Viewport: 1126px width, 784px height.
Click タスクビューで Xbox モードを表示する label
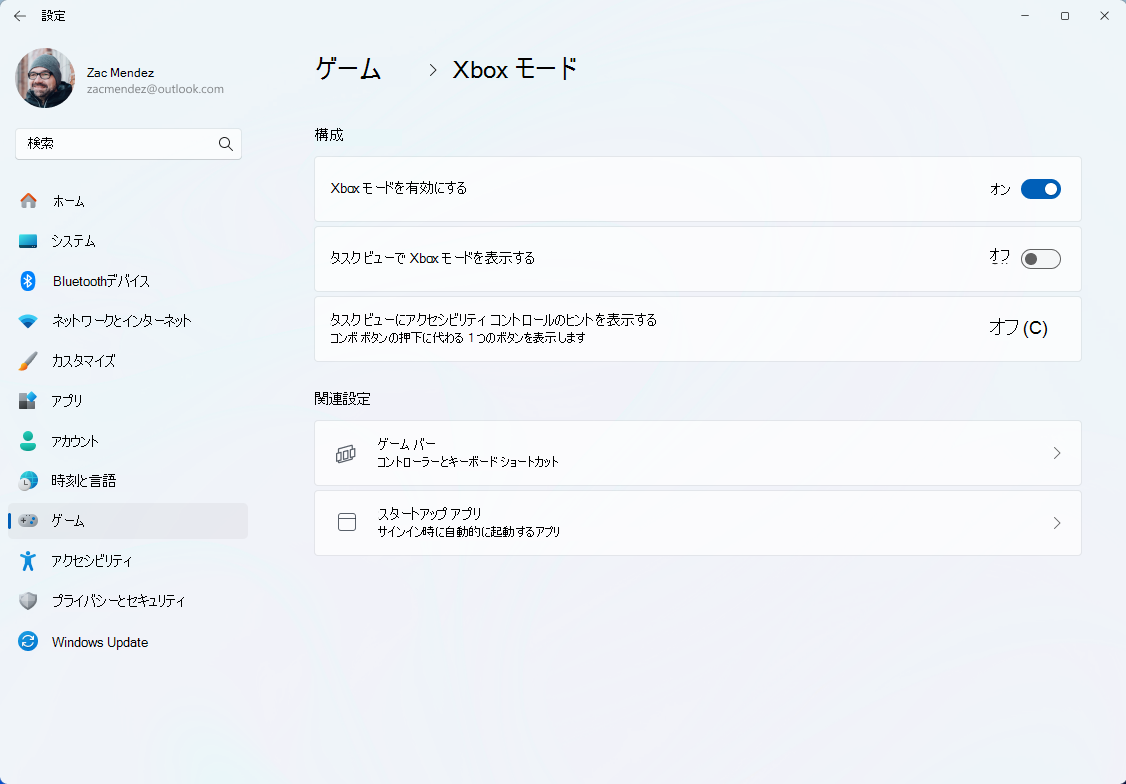[432, 258]
